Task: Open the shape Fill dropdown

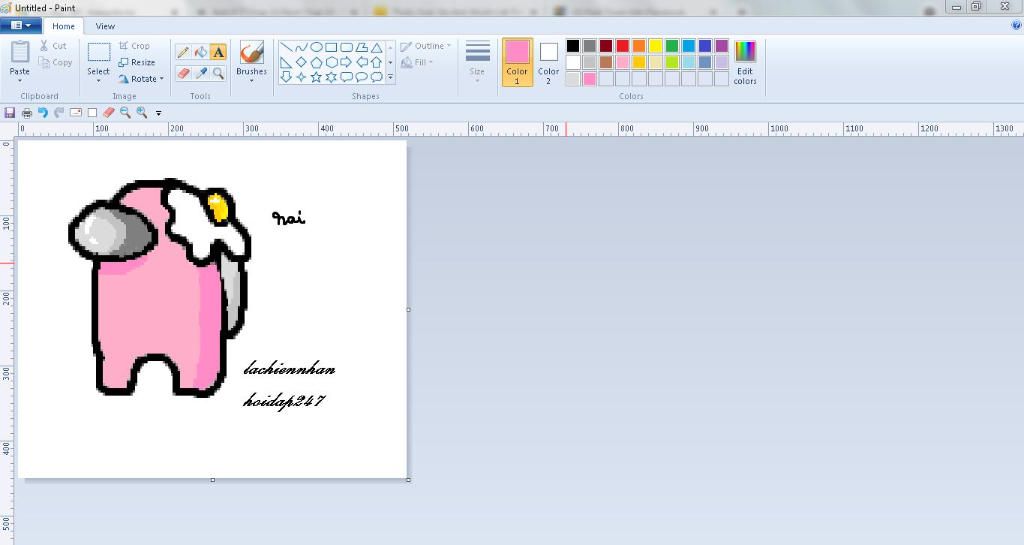Action: (417, 63)
